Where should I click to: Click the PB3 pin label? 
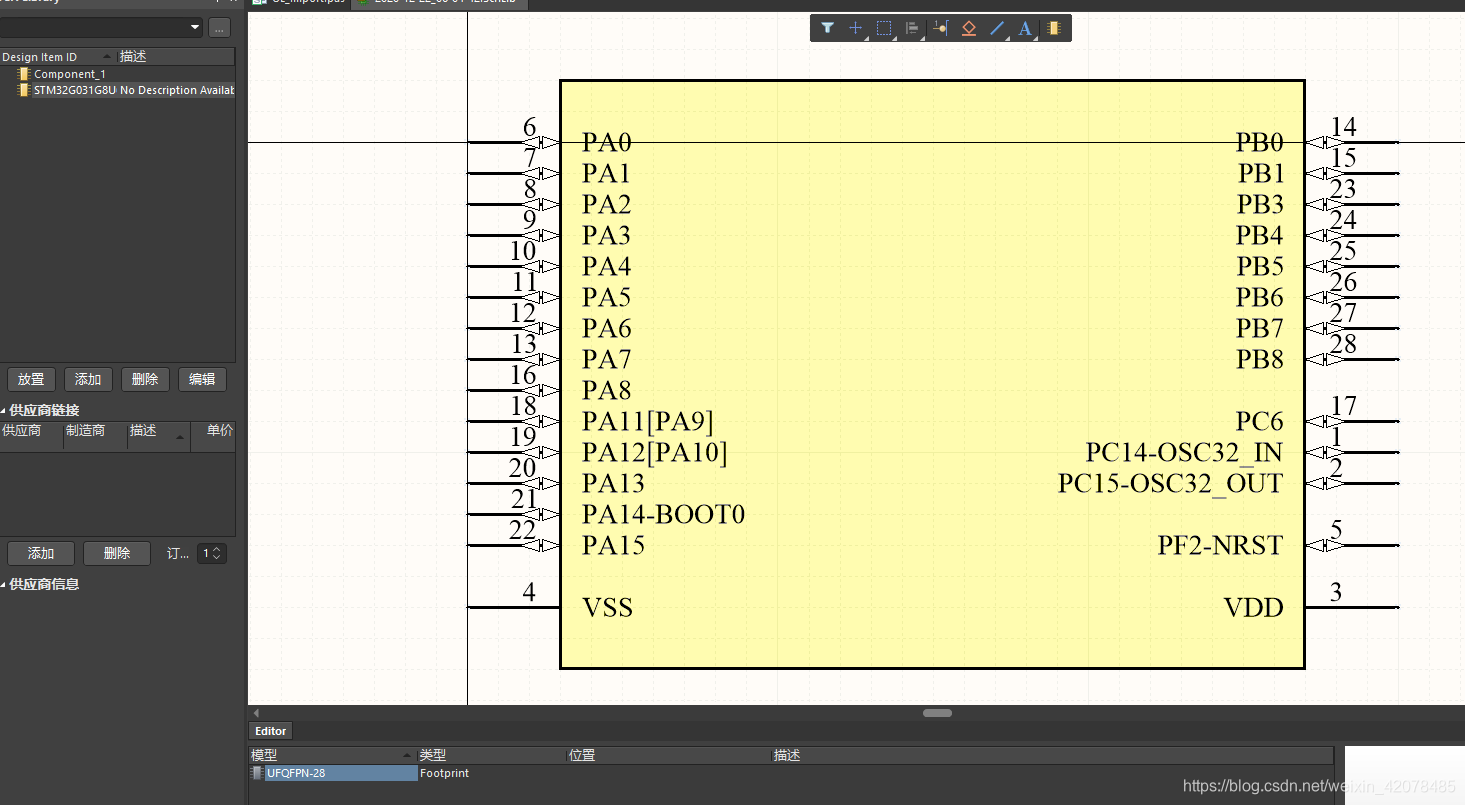(1260, 205)
